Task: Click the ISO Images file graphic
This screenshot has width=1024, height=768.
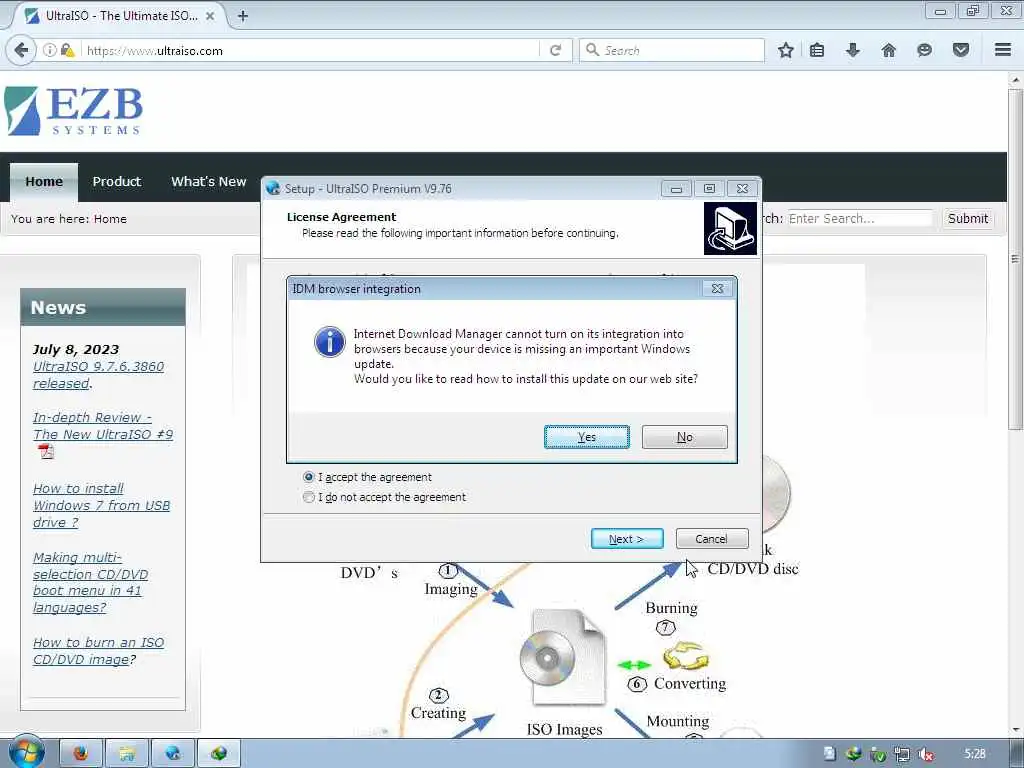Action: click(563, 657)
